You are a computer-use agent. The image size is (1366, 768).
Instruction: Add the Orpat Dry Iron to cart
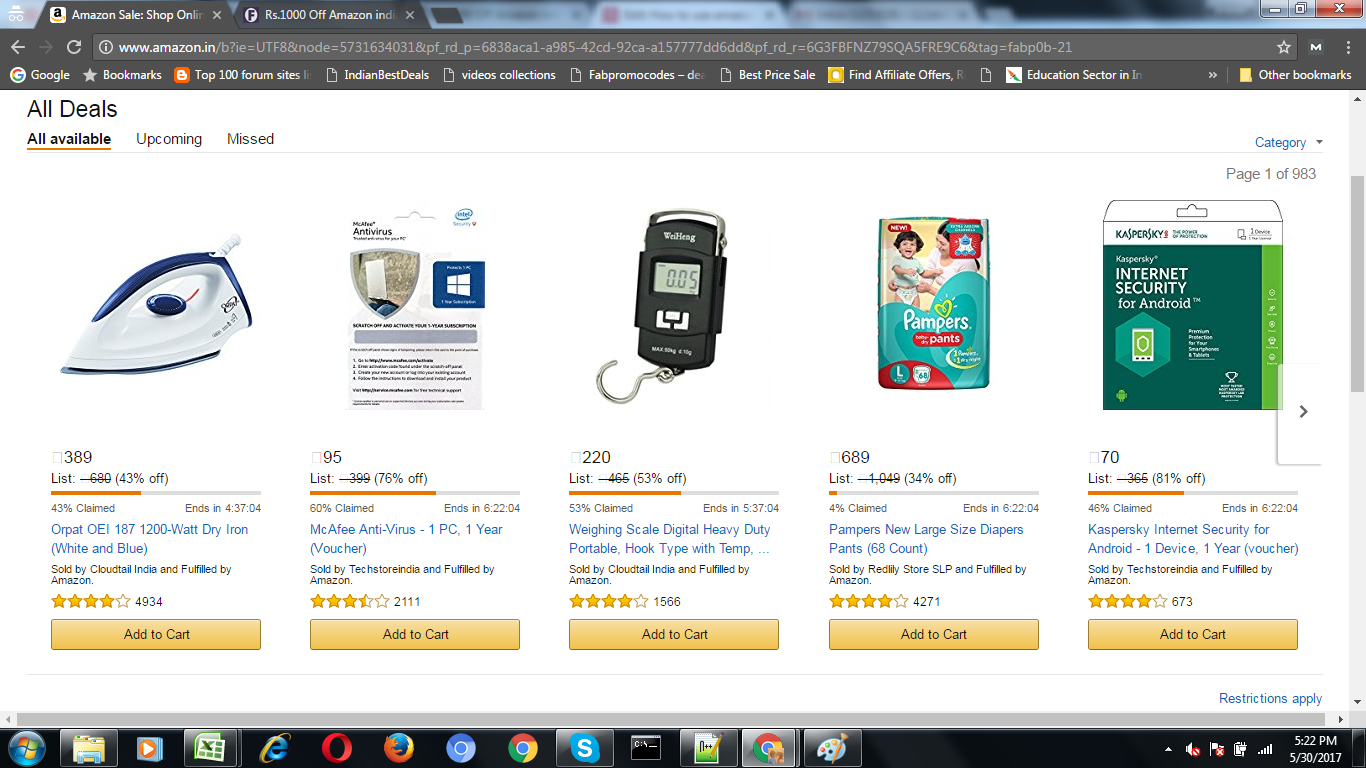(156, 634)
